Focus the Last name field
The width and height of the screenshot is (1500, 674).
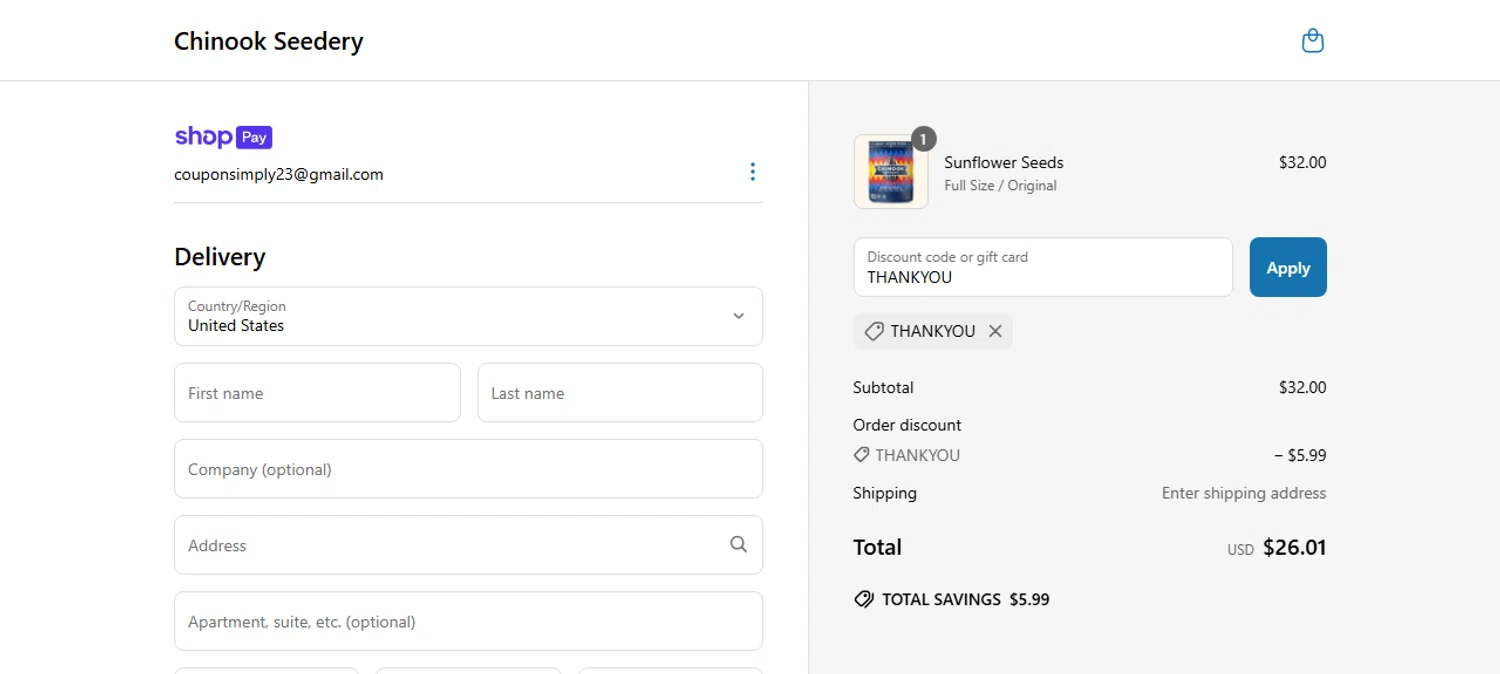620,393
